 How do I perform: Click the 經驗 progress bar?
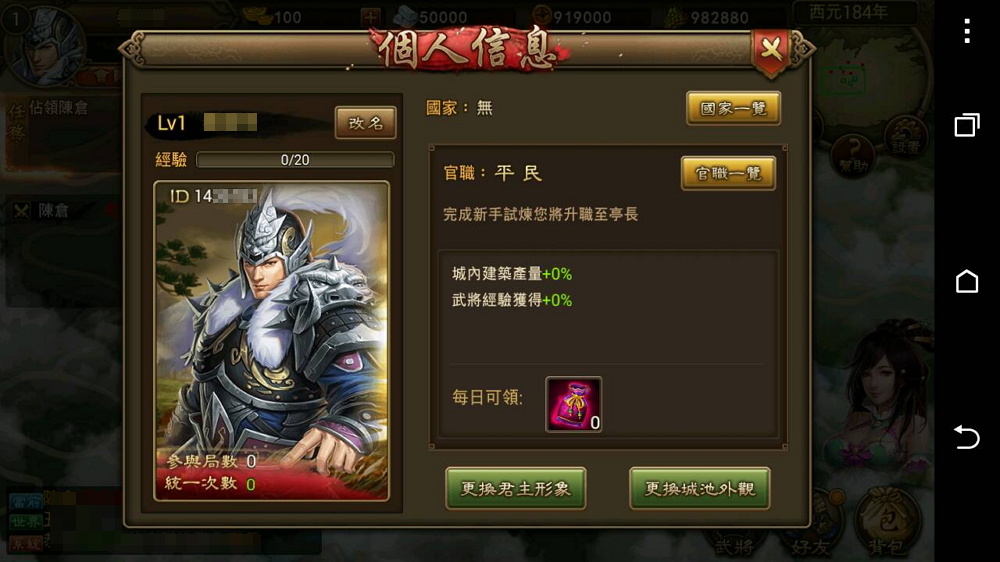295,159
